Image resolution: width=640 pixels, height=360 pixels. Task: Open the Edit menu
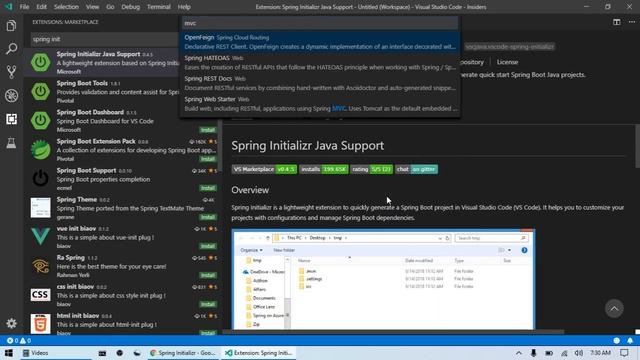click(x=41, y=7)
